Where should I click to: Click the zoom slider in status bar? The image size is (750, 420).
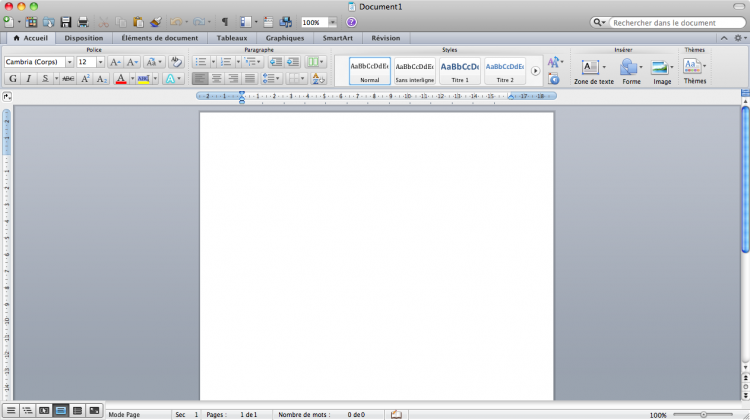tap(703, 413)
